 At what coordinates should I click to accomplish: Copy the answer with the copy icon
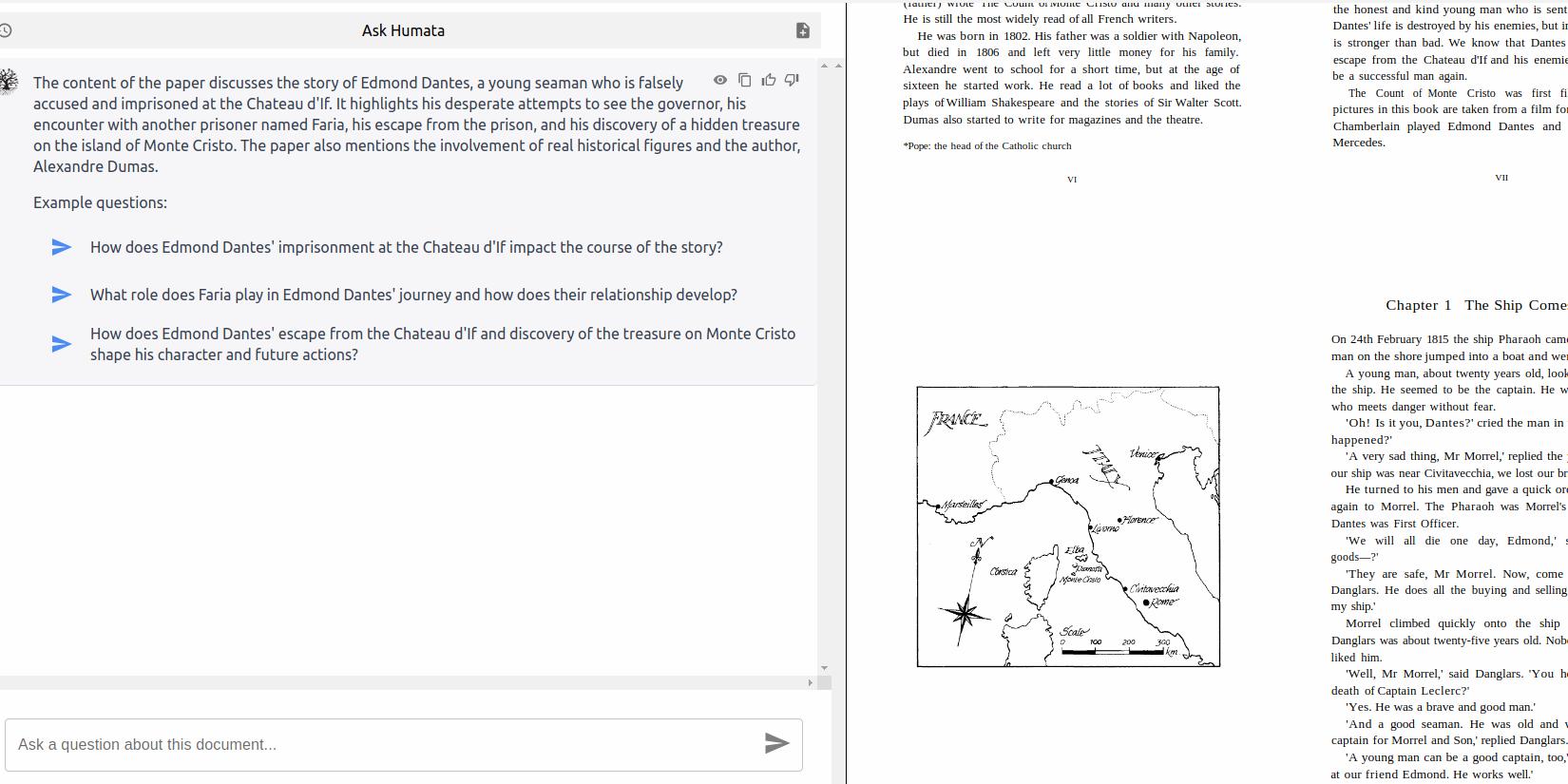[x=744, y=80]
